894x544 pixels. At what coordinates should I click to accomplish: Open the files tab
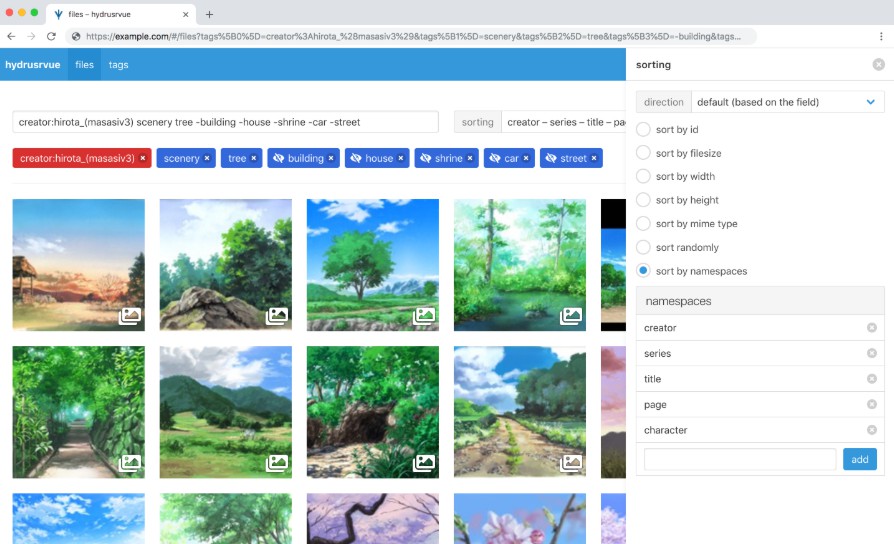coord(84,65)
